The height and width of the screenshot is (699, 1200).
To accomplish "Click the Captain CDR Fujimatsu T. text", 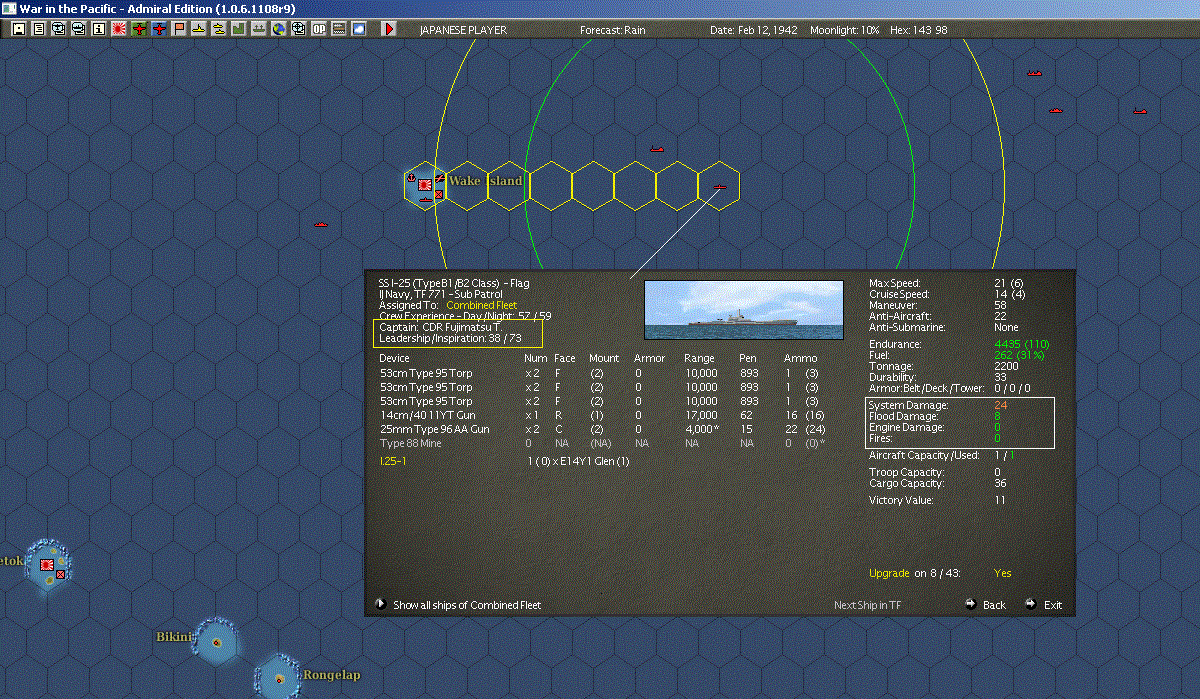I will [441, 327].
